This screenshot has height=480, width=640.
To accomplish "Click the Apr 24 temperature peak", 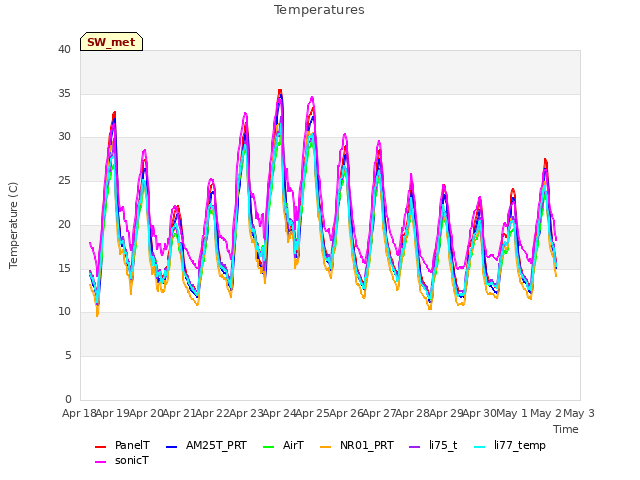I will [x=280, y=91].
